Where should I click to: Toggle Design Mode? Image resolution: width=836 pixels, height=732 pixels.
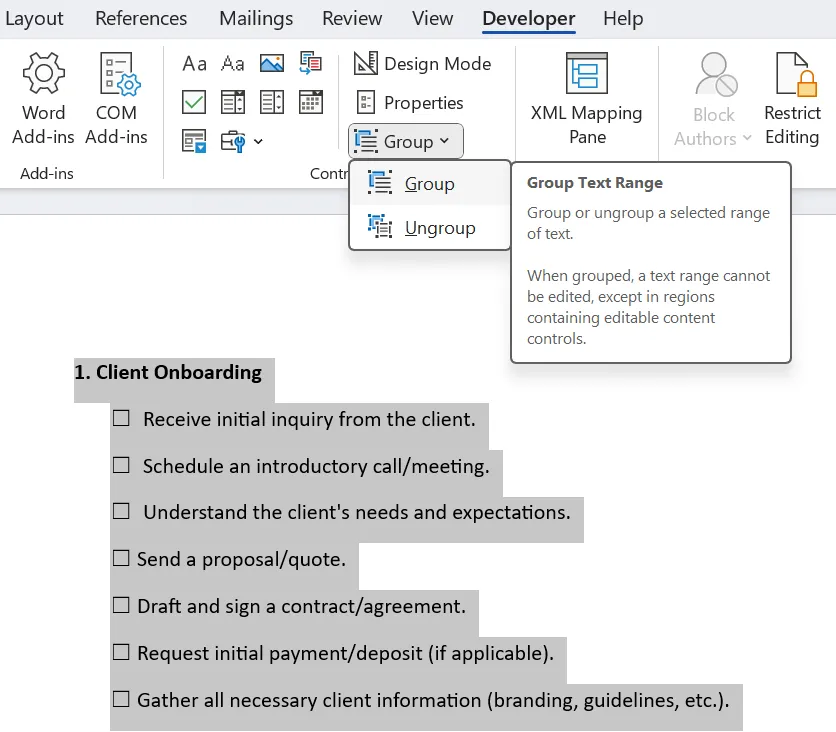coord(422,64)
